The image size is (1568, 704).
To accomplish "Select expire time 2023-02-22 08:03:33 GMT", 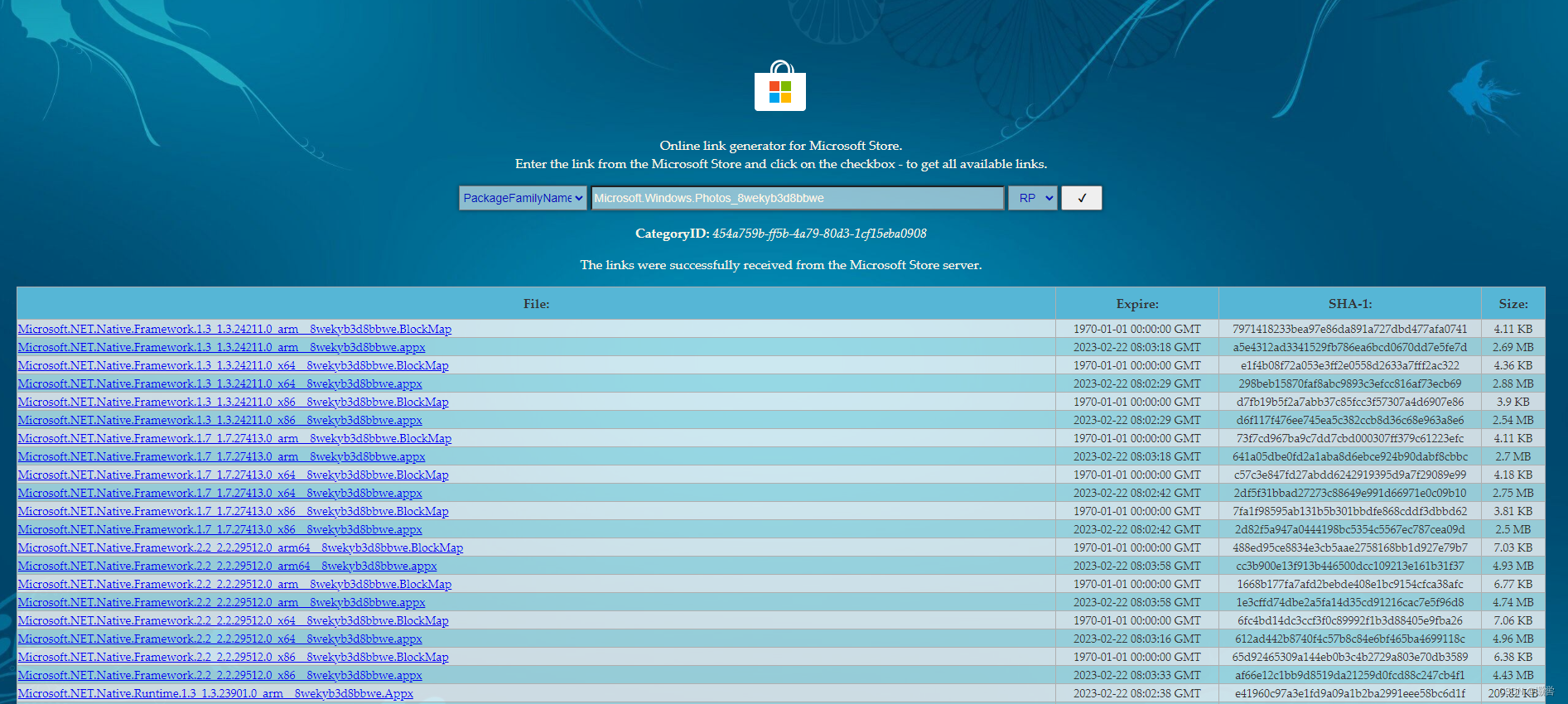I will click(1137, 675).
